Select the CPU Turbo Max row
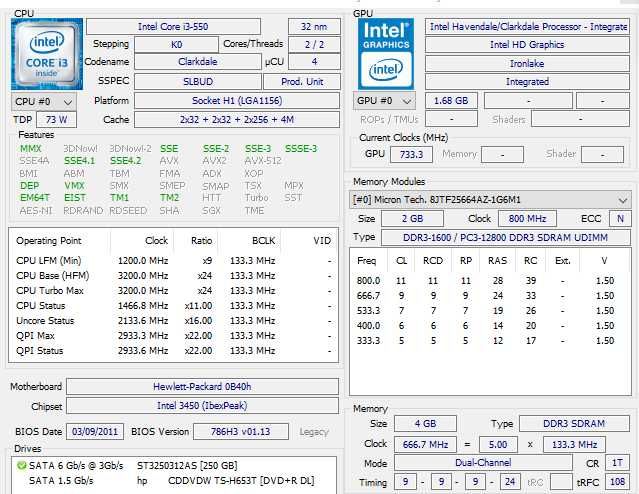This screenshot has height=494, width=639. (x=174, y=291)
